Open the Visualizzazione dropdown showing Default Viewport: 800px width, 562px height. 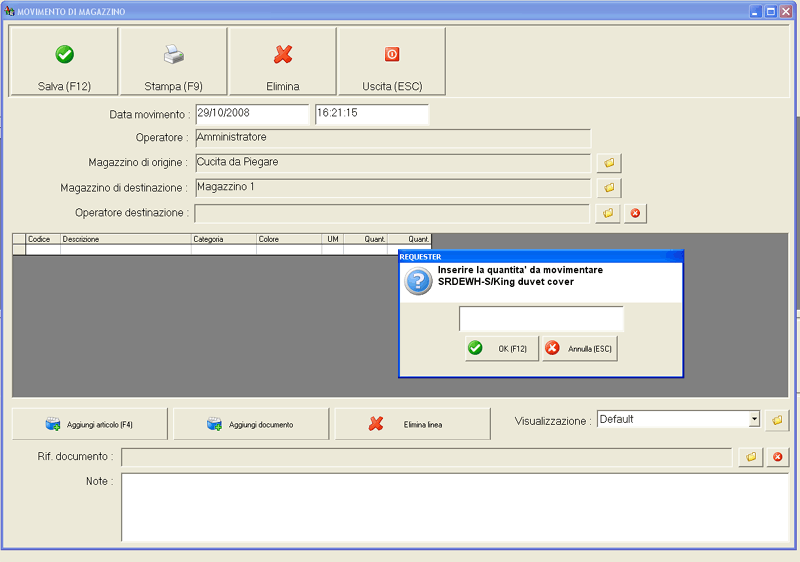754,419
